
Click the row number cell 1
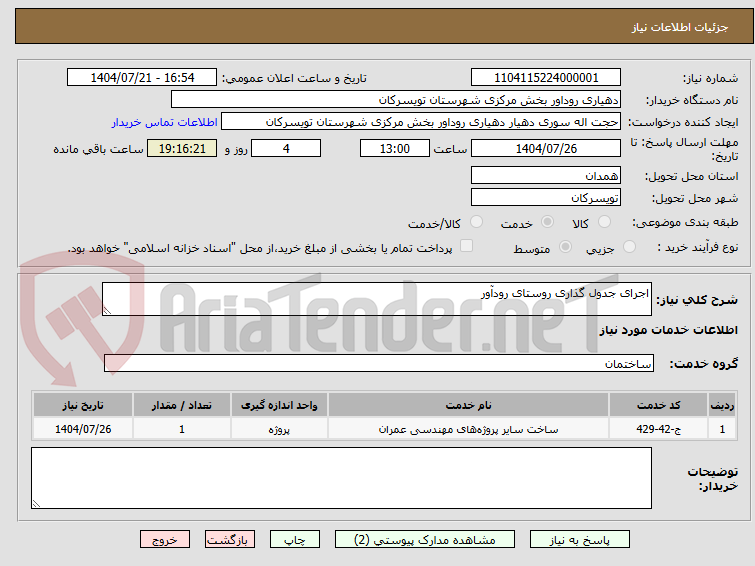click(722, 429)
